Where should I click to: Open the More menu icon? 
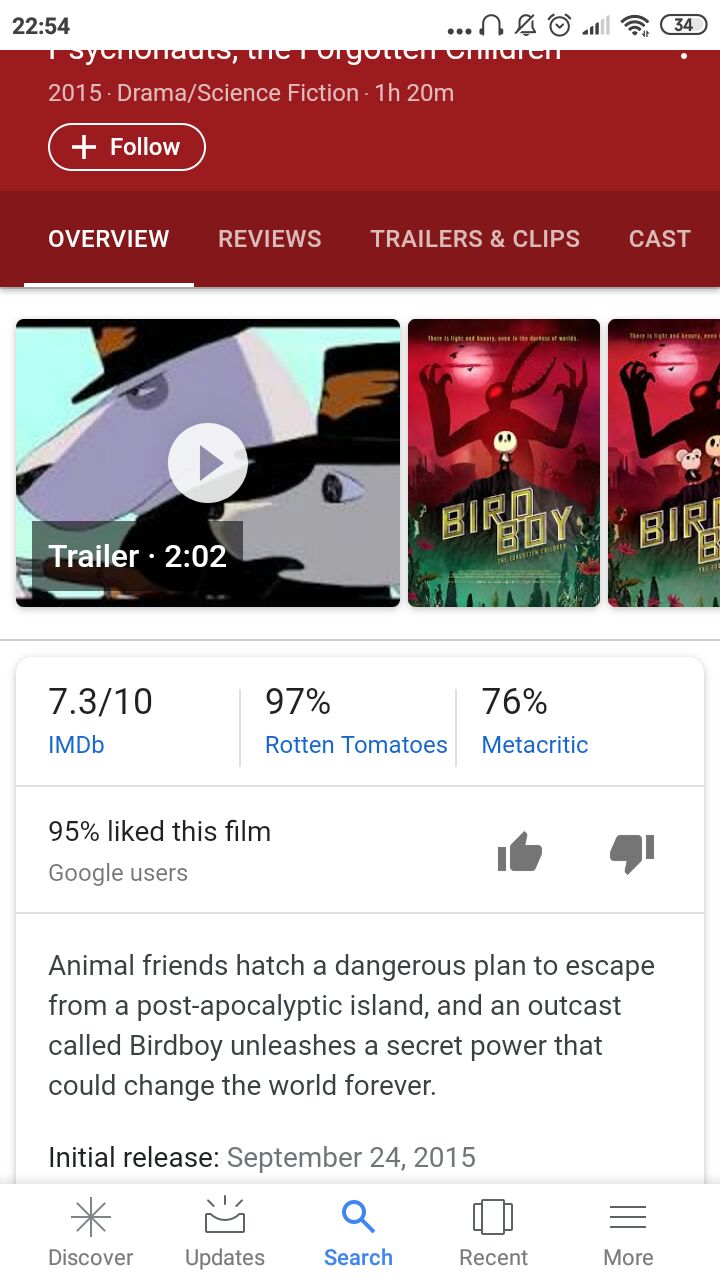(x=628, y=1217)
